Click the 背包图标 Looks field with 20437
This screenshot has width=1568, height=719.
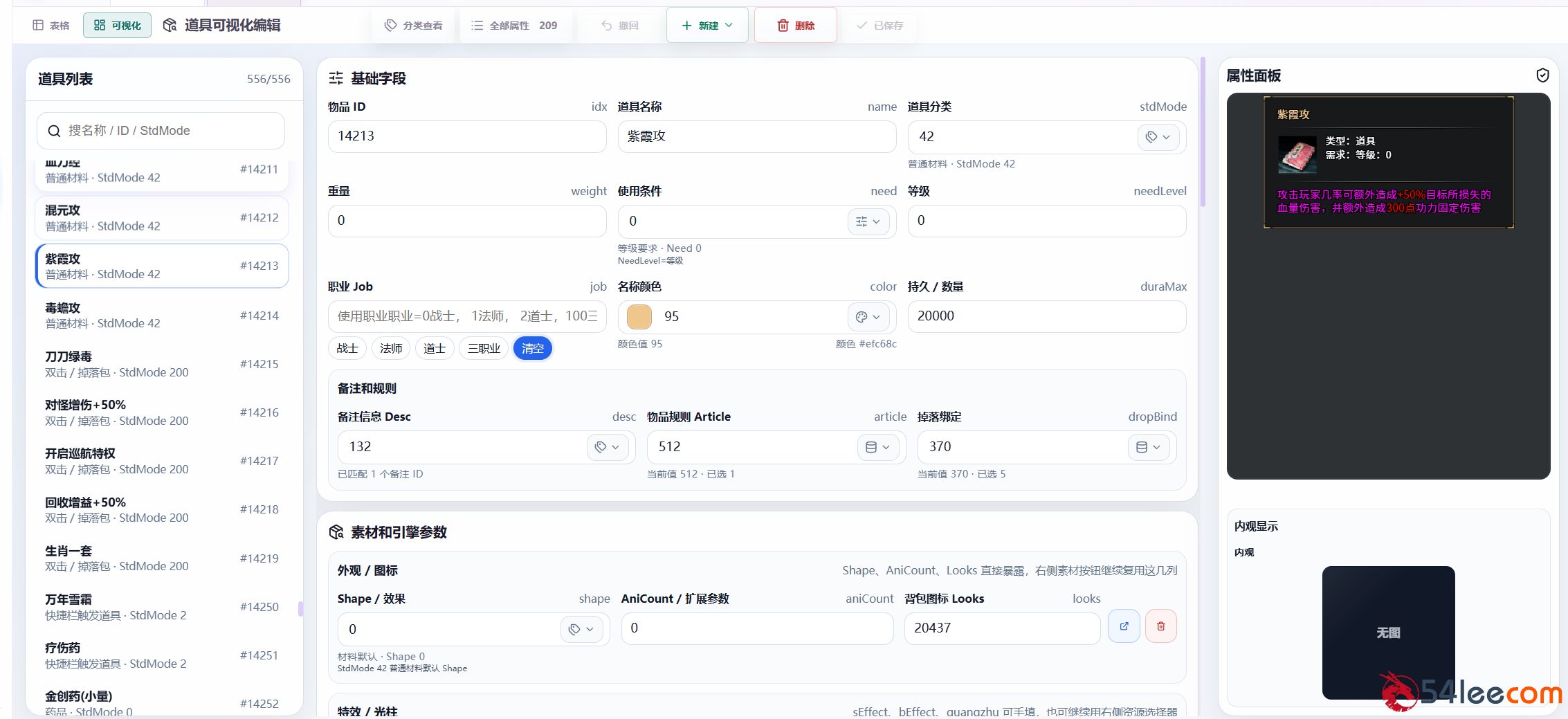1002,628
